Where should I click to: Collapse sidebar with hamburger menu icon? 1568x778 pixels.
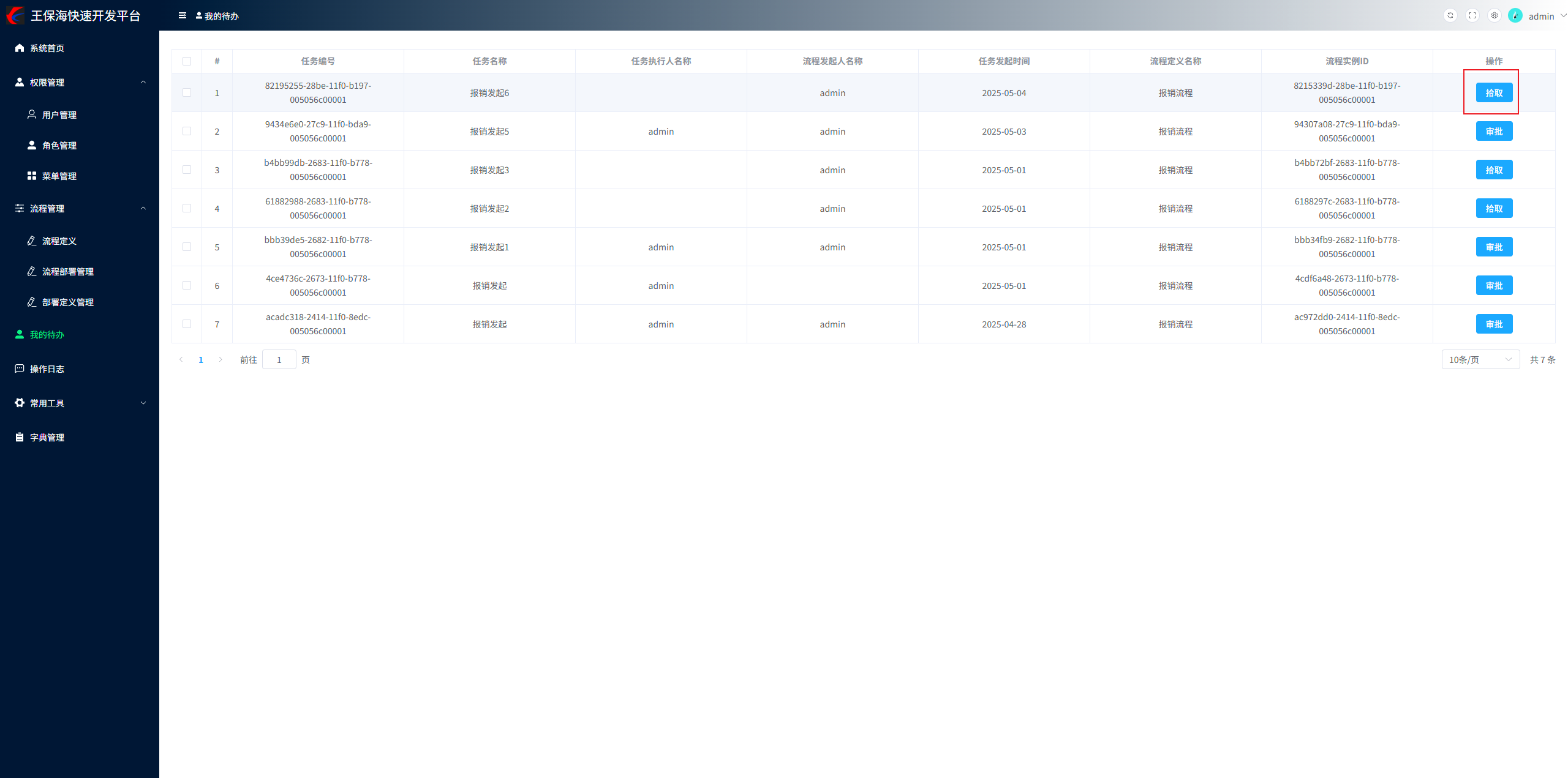(x=182, y=15)
